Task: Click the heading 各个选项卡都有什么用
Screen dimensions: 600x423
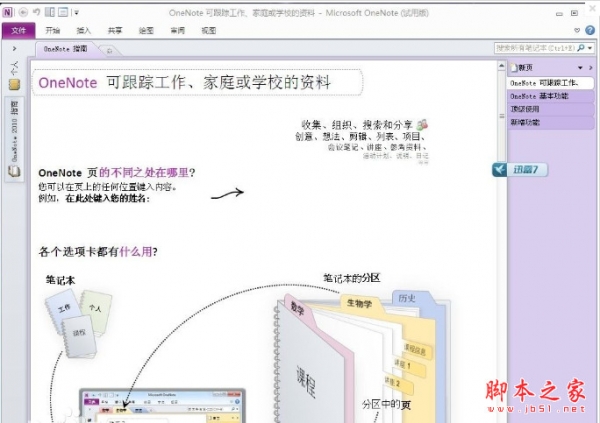Action: click(x=98, y=252)
